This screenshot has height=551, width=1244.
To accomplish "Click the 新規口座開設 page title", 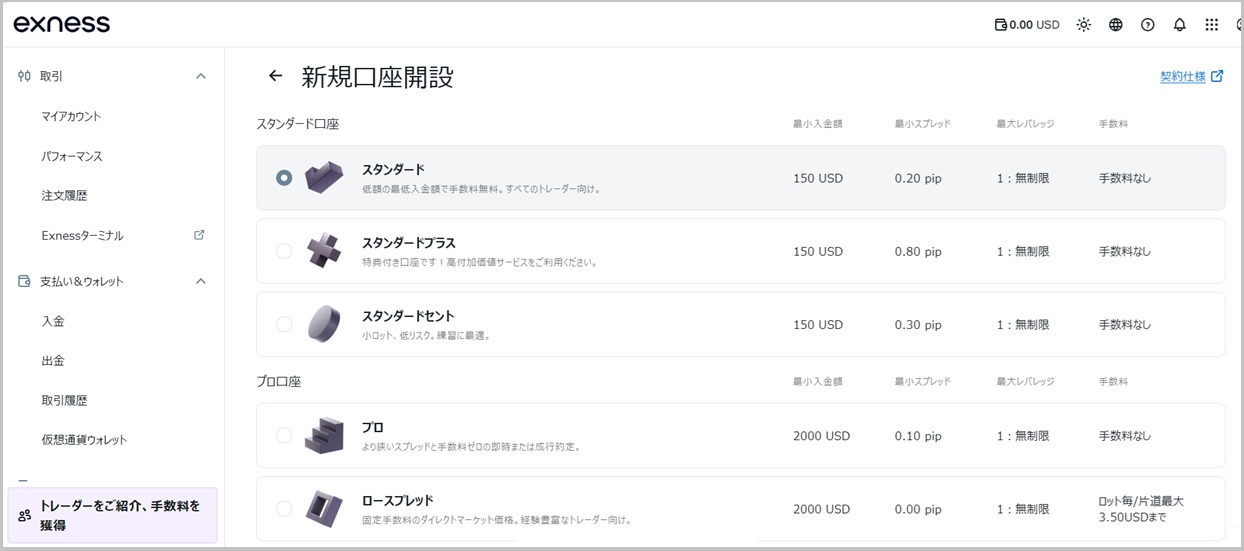I will 377,76.
